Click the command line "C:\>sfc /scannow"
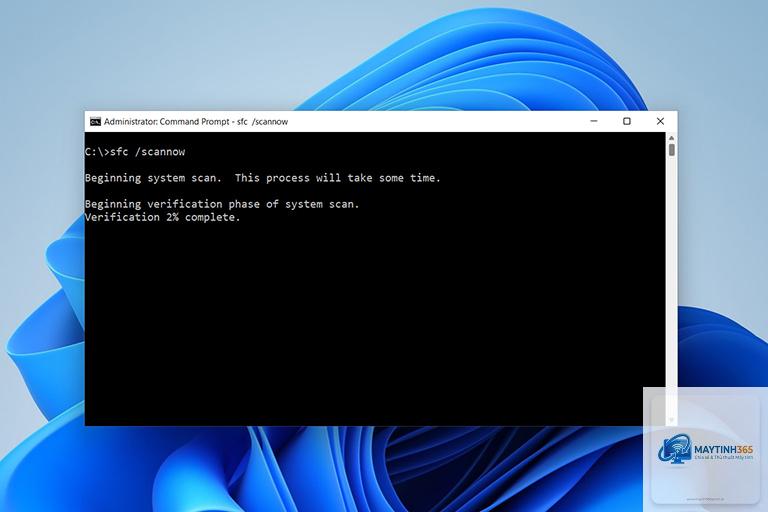The width and height of the screenshot is (768, 512). coord(135,152)
